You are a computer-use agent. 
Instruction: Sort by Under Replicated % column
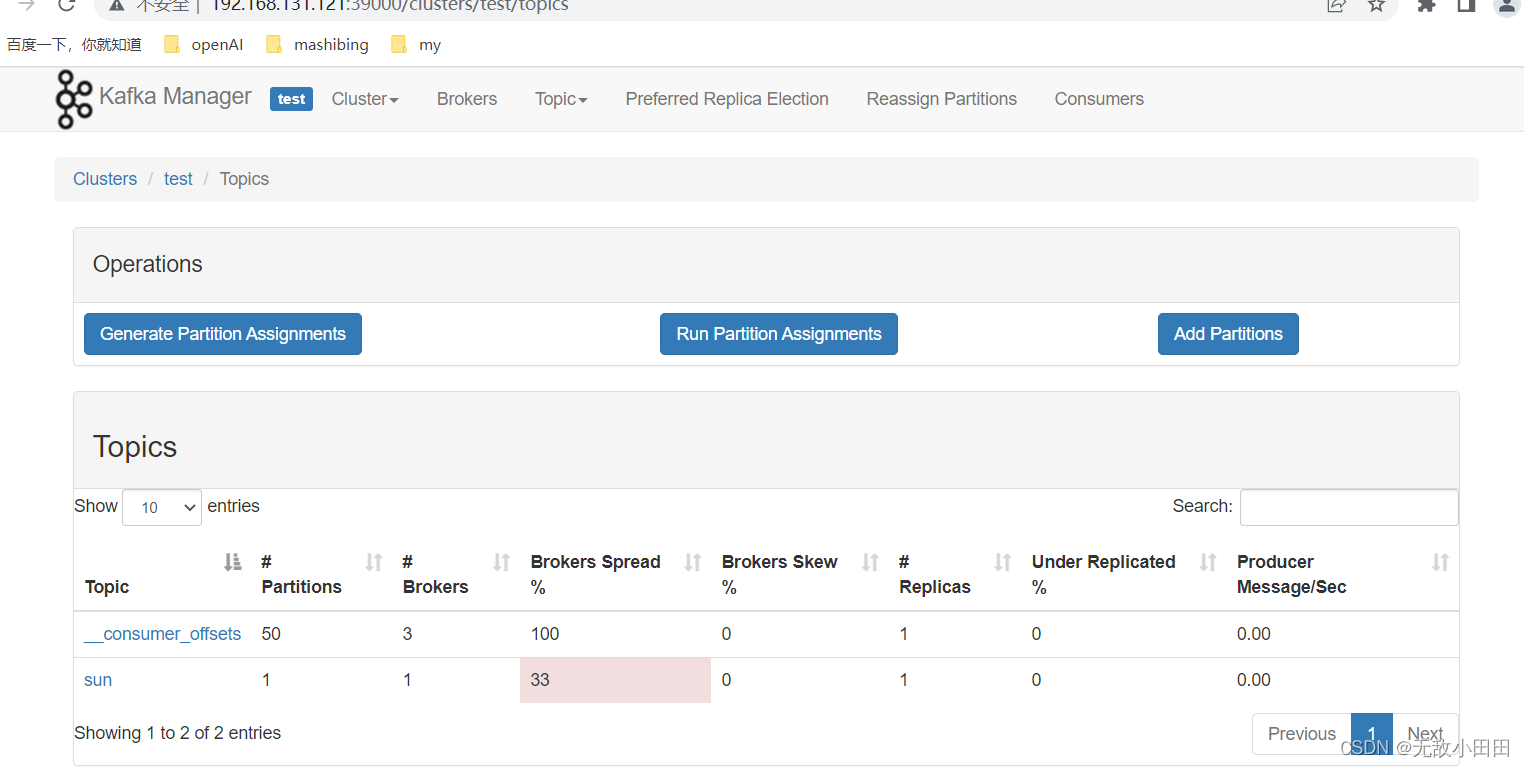(x=1208, y=562)
